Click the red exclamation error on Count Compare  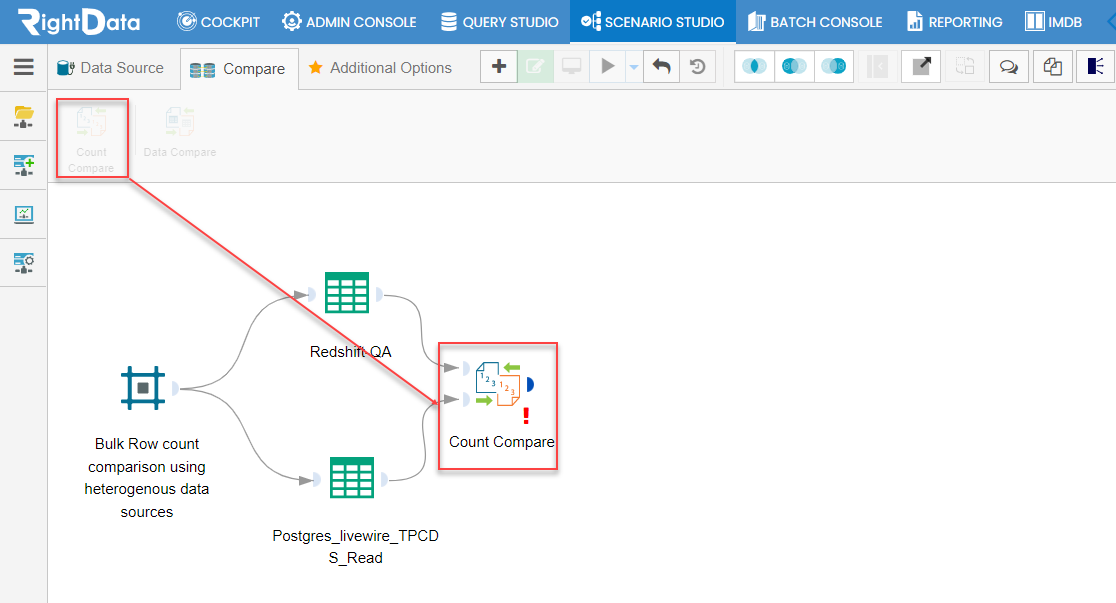[526, 416]
